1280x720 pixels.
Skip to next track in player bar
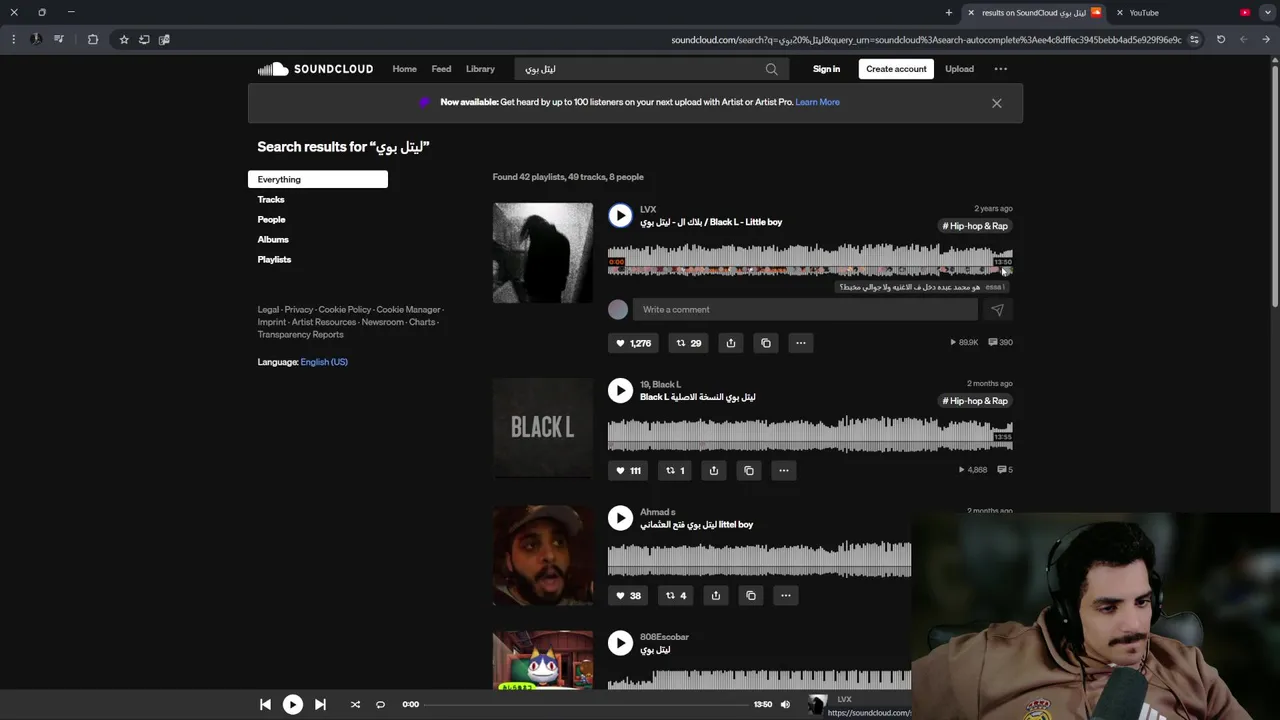320,704
